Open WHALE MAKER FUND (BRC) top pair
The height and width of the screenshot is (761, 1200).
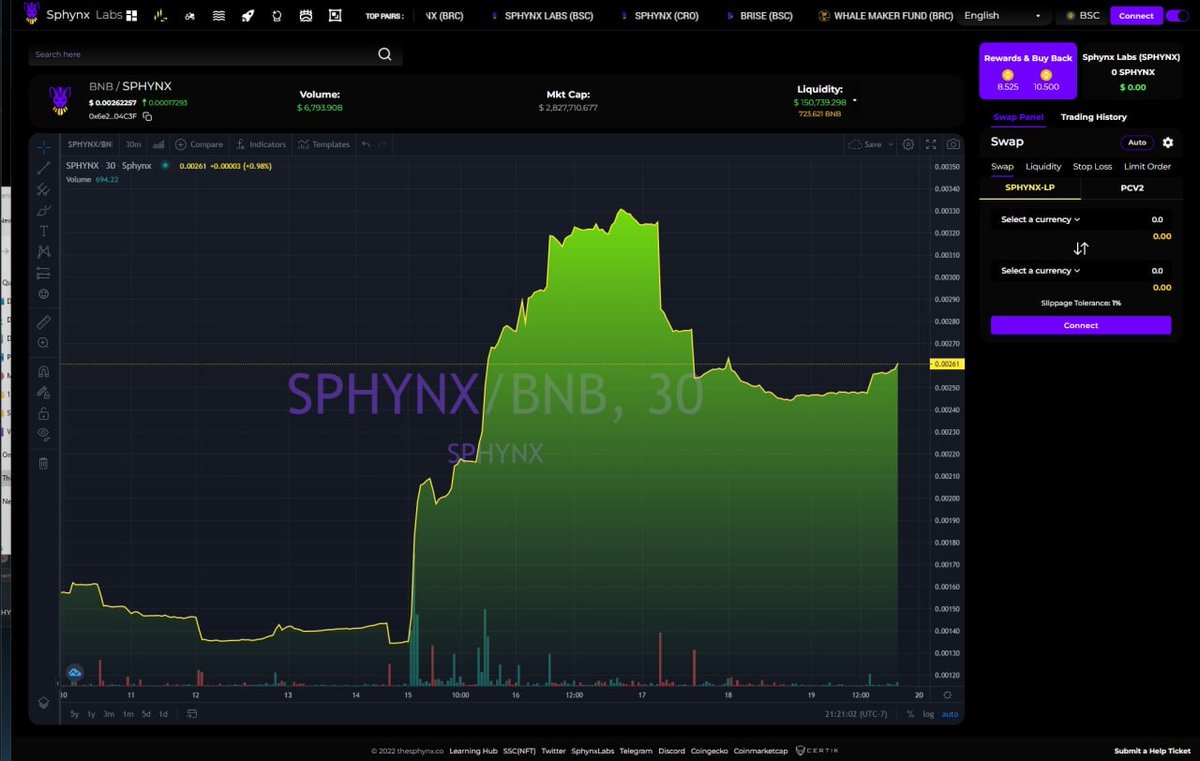pos(886,16)
